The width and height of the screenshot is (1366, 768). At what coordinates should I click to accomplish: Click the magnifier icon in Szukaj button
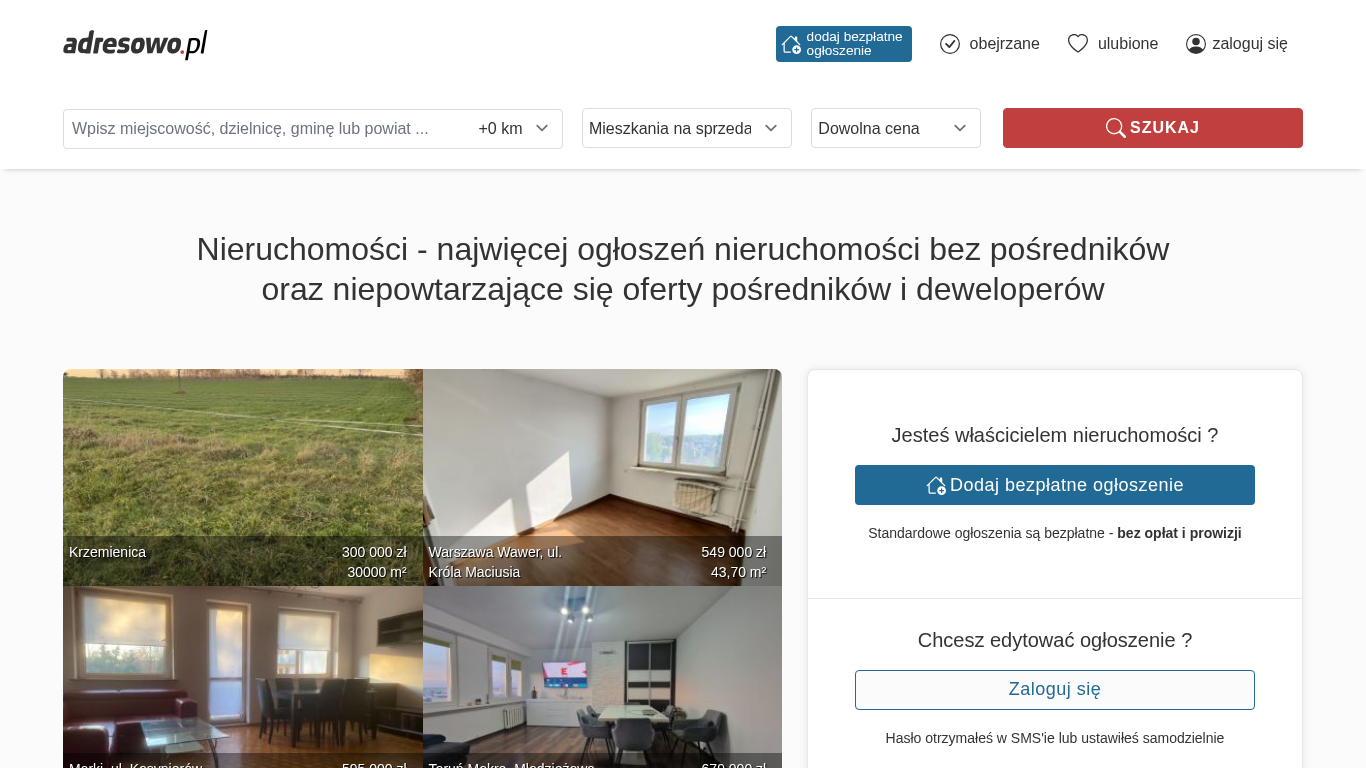point(1115,128)
